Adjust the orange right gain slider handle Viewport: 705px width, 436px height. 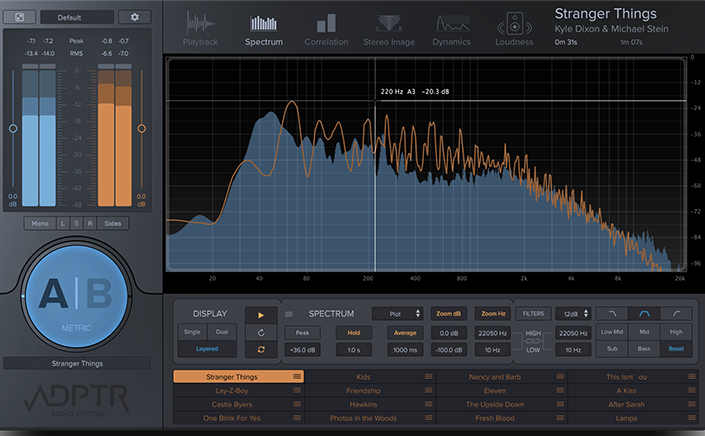[x=142, y=129]
